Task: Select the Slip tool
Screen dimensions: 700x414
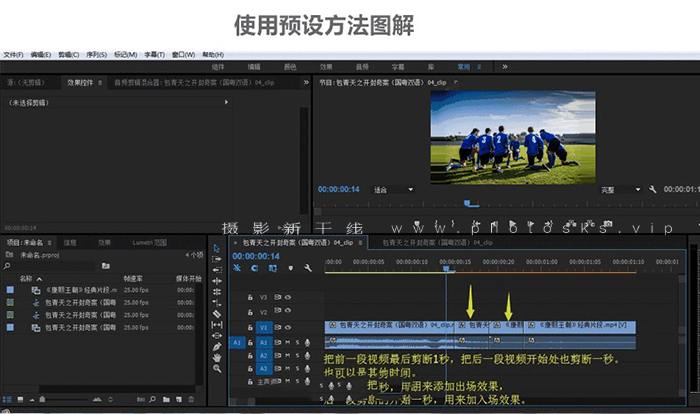Action: 217,325
